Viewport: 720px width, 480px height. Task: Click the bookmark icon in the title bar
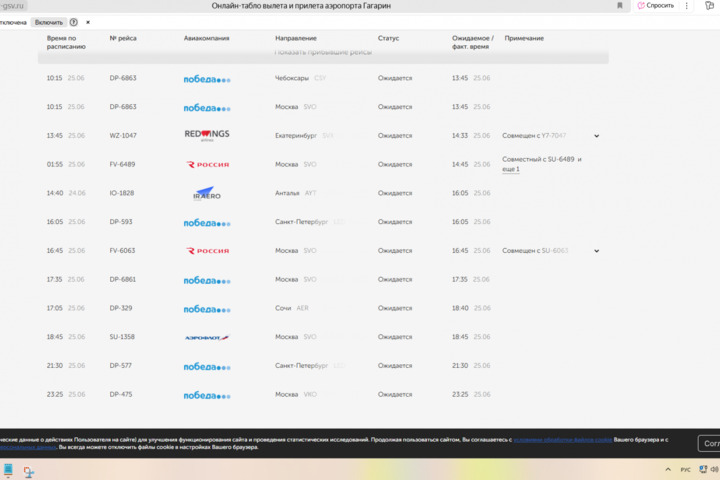click(x=619, y=6)
